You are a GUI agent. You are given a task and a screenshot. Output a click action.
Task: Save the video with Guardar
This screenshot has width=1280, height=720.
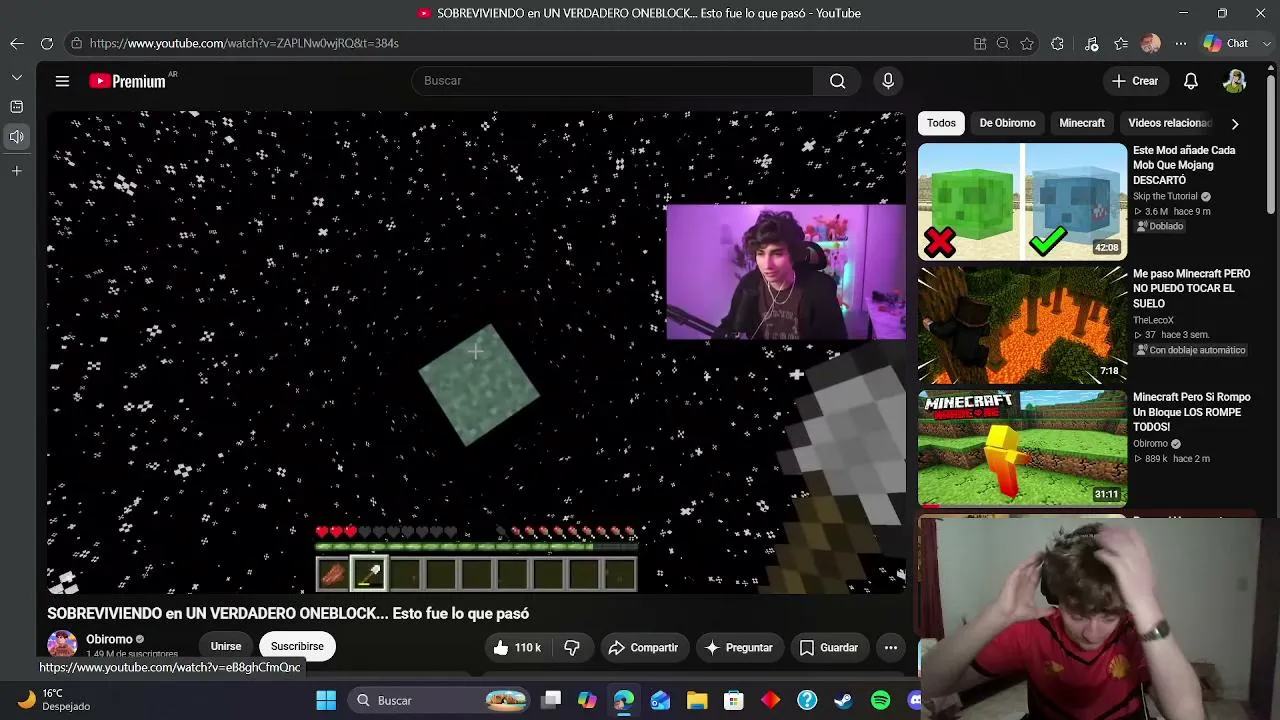coord(829,647)
